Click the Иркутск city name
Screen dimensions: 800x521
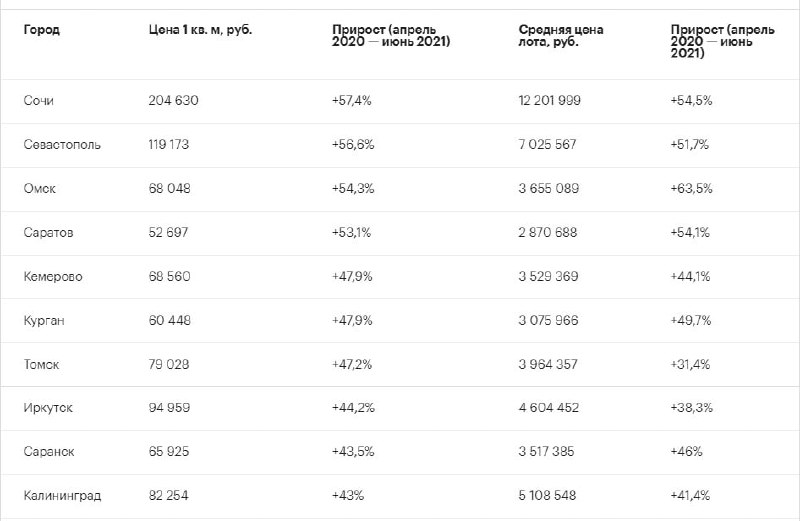[48, 408]
